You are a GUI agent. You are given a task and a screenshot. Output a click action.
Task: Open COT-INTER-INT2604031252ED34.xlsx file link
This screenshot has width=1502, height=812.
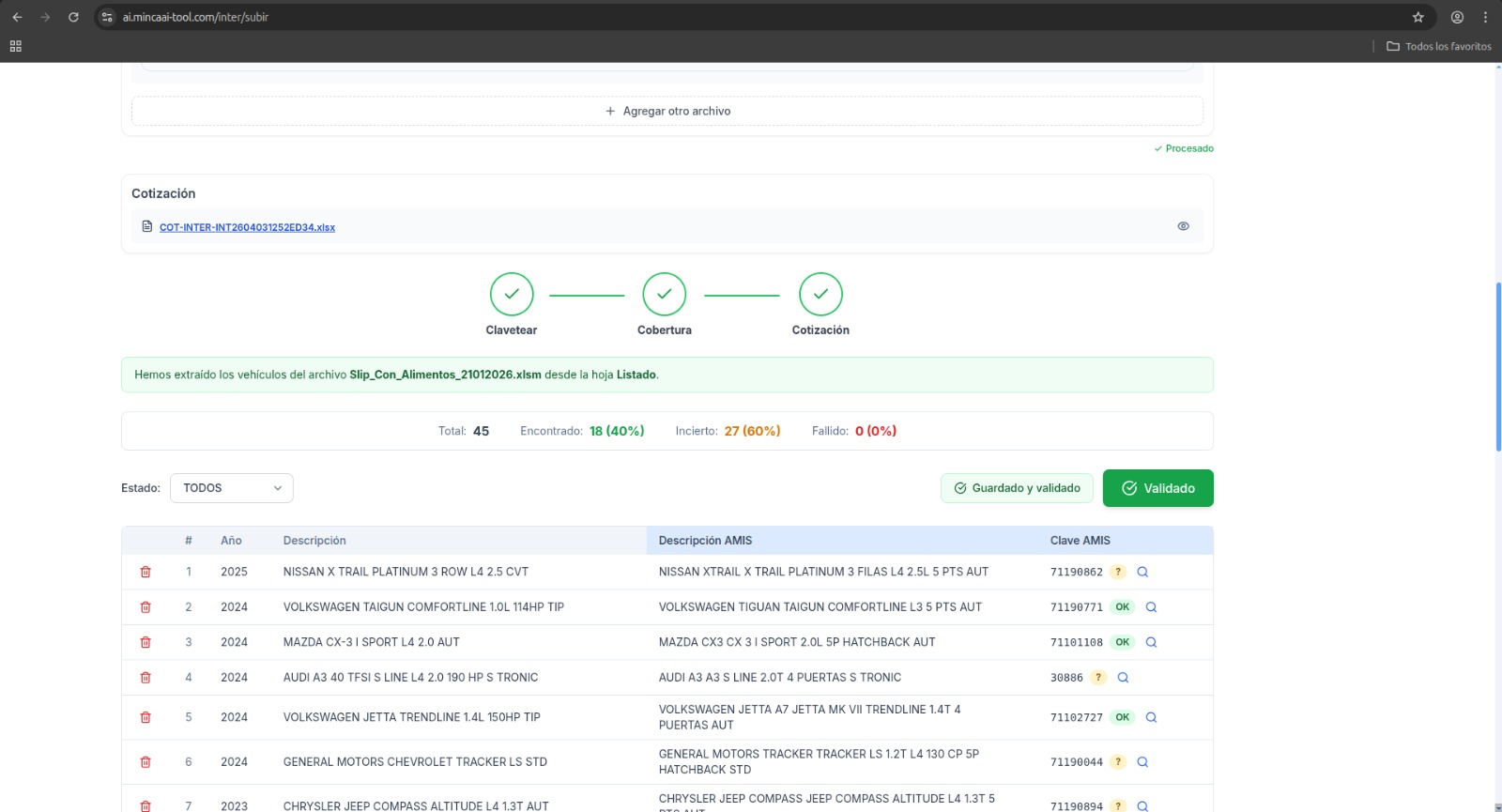point(247,227)
